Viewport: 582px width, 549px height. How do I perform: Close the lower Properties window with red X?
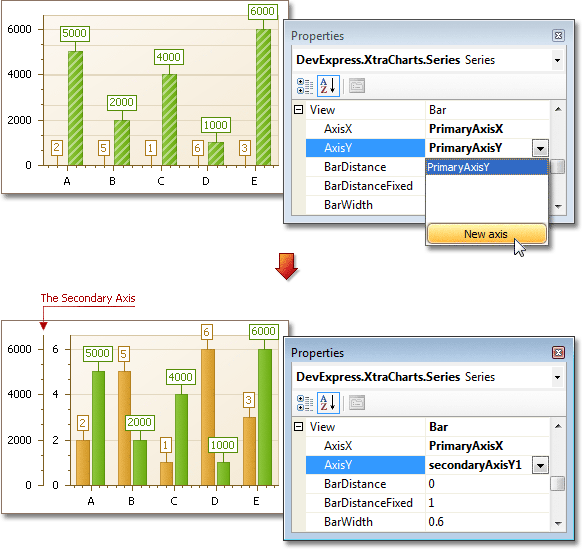pyautogui.click(x=558, y=352)
